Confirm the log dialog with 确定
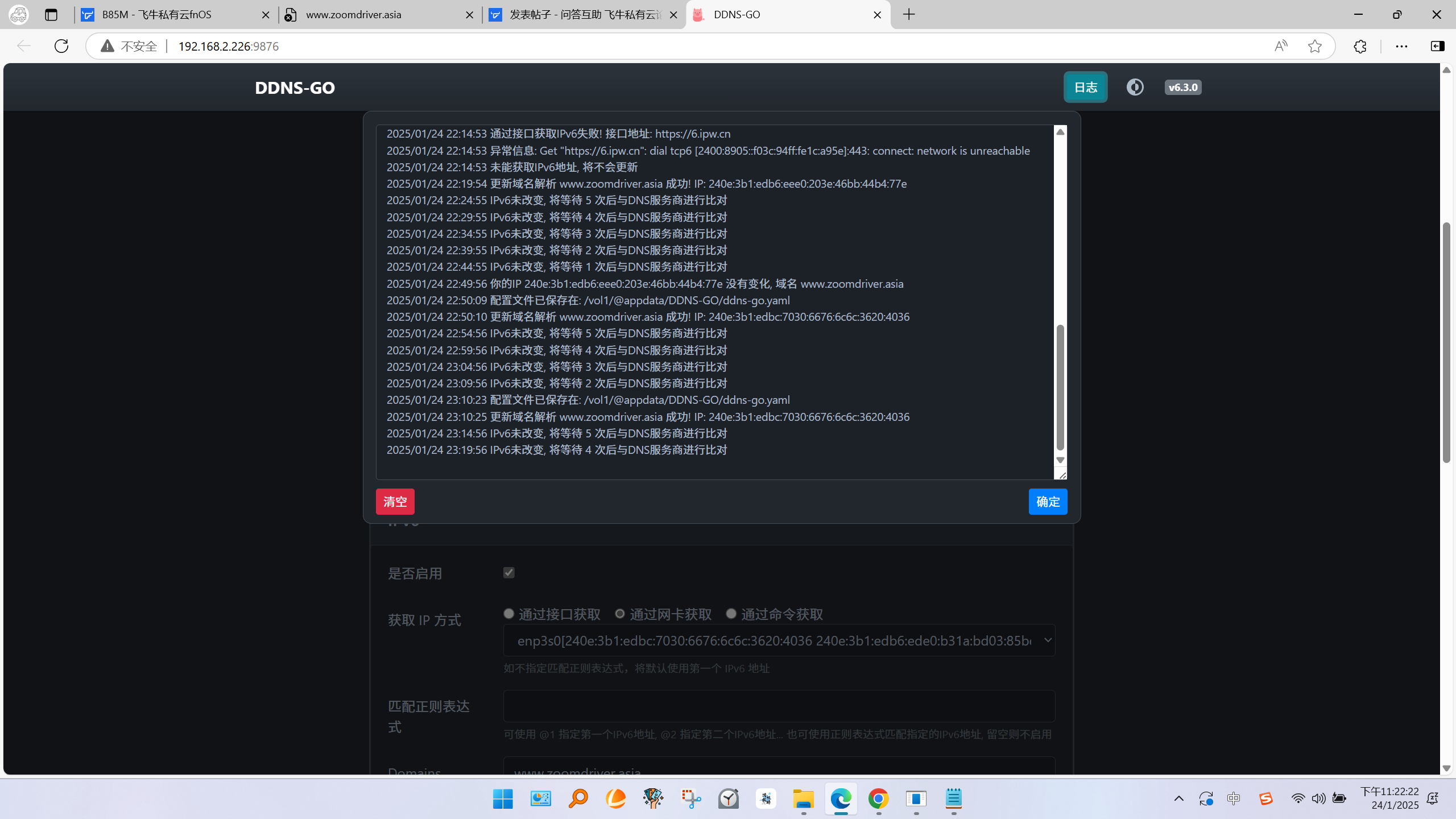 [x=1048, y=502]
